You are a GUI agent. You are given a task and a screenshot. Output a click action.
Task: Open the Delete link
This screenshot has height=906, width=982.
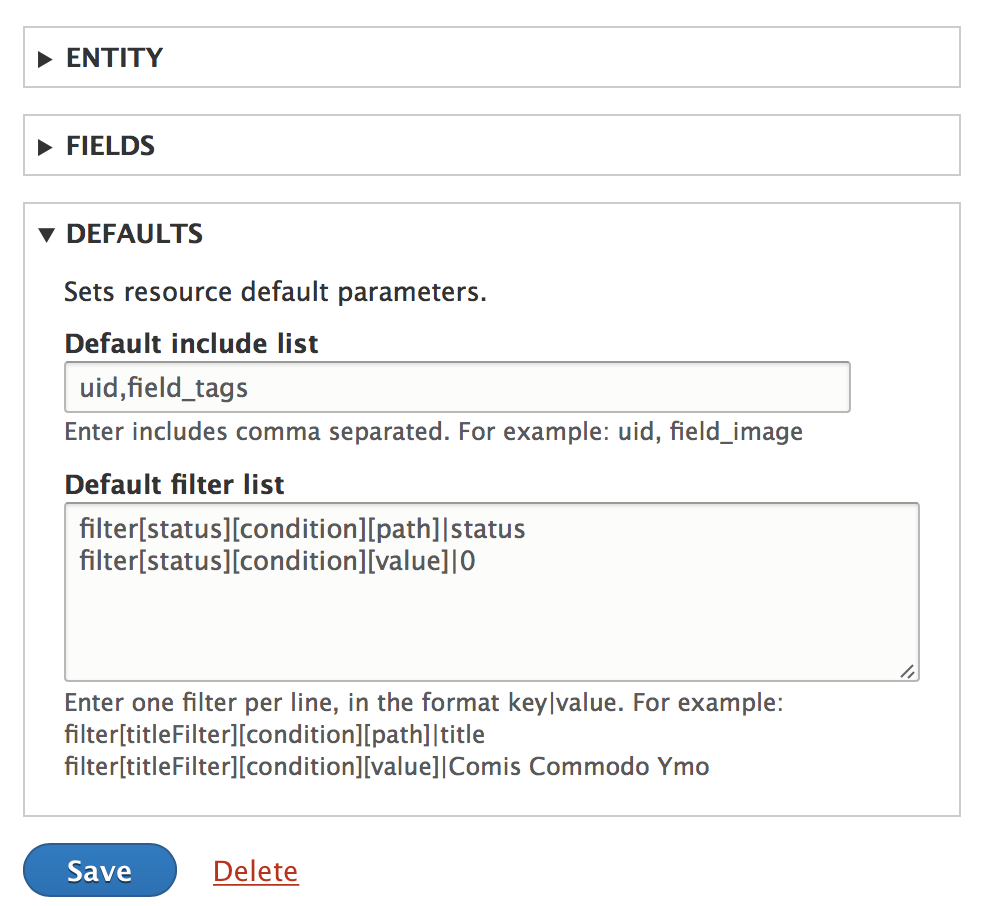255,870
